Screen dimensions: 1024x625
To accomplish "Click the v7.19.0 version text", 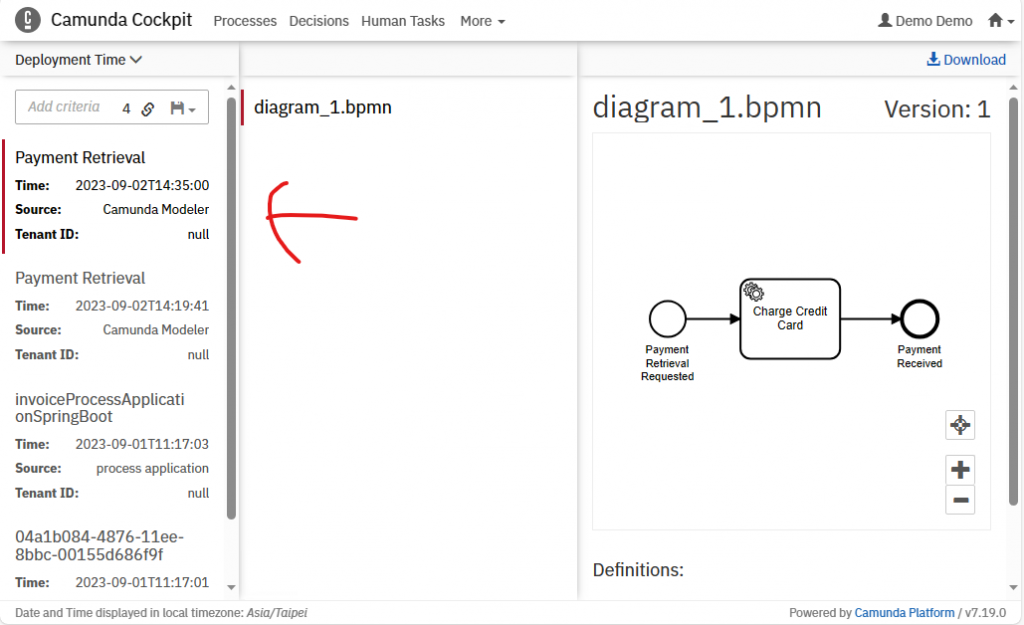I will 985,613.
